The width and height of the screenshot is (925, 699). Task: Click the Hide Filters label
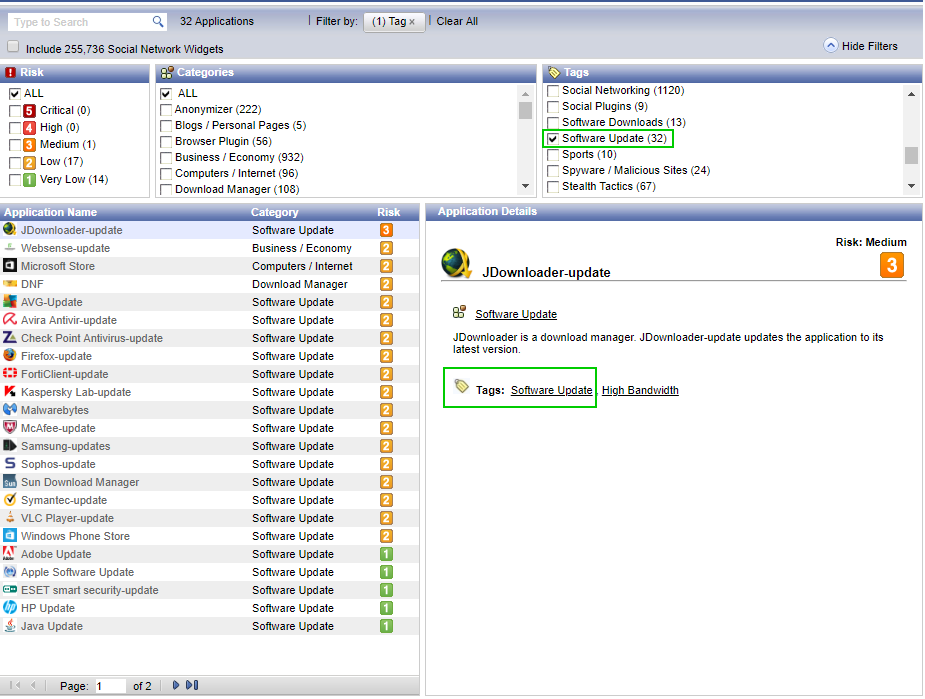point(870,46)
